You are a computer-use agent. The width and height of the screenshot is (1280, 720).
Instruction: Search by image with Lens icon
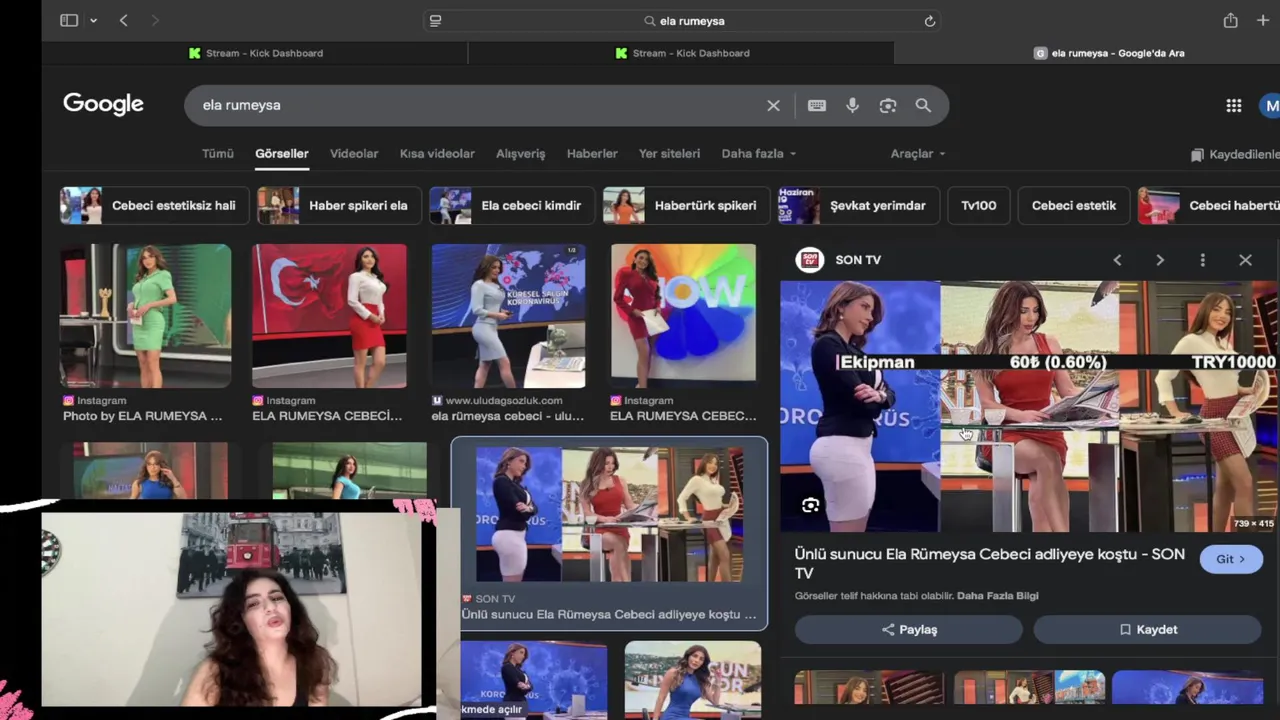pyautogui.click(x=888, y=105)
